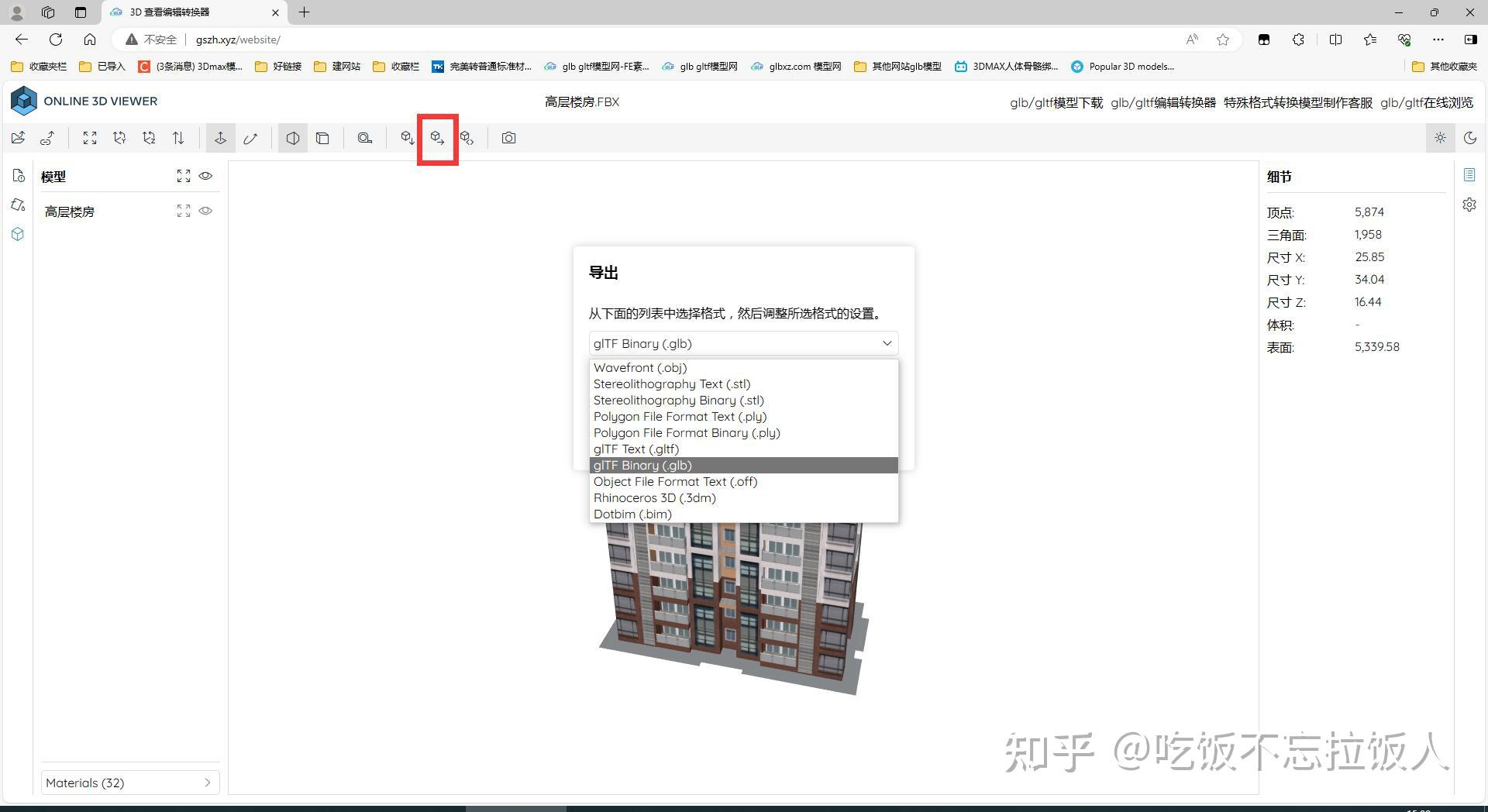
Task: Click the open model from URL icon
Action: click(47, 138)
